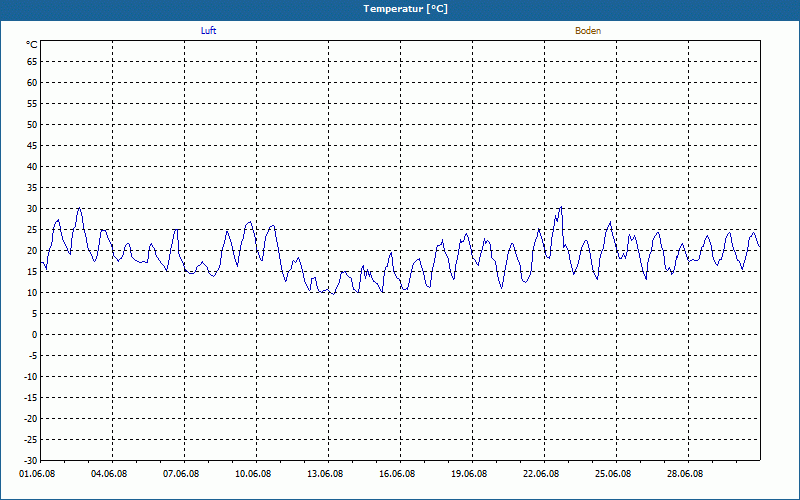Click the Boden legend label
Viewport: 800px width, 500px height.
click(588, 31)
